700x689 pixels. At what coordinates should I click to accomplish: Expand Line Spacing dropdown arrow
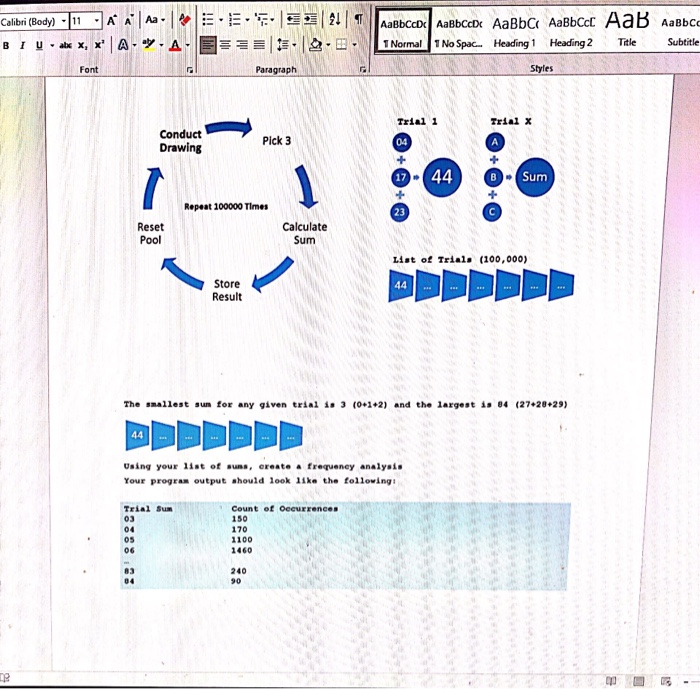click(294, 45)
